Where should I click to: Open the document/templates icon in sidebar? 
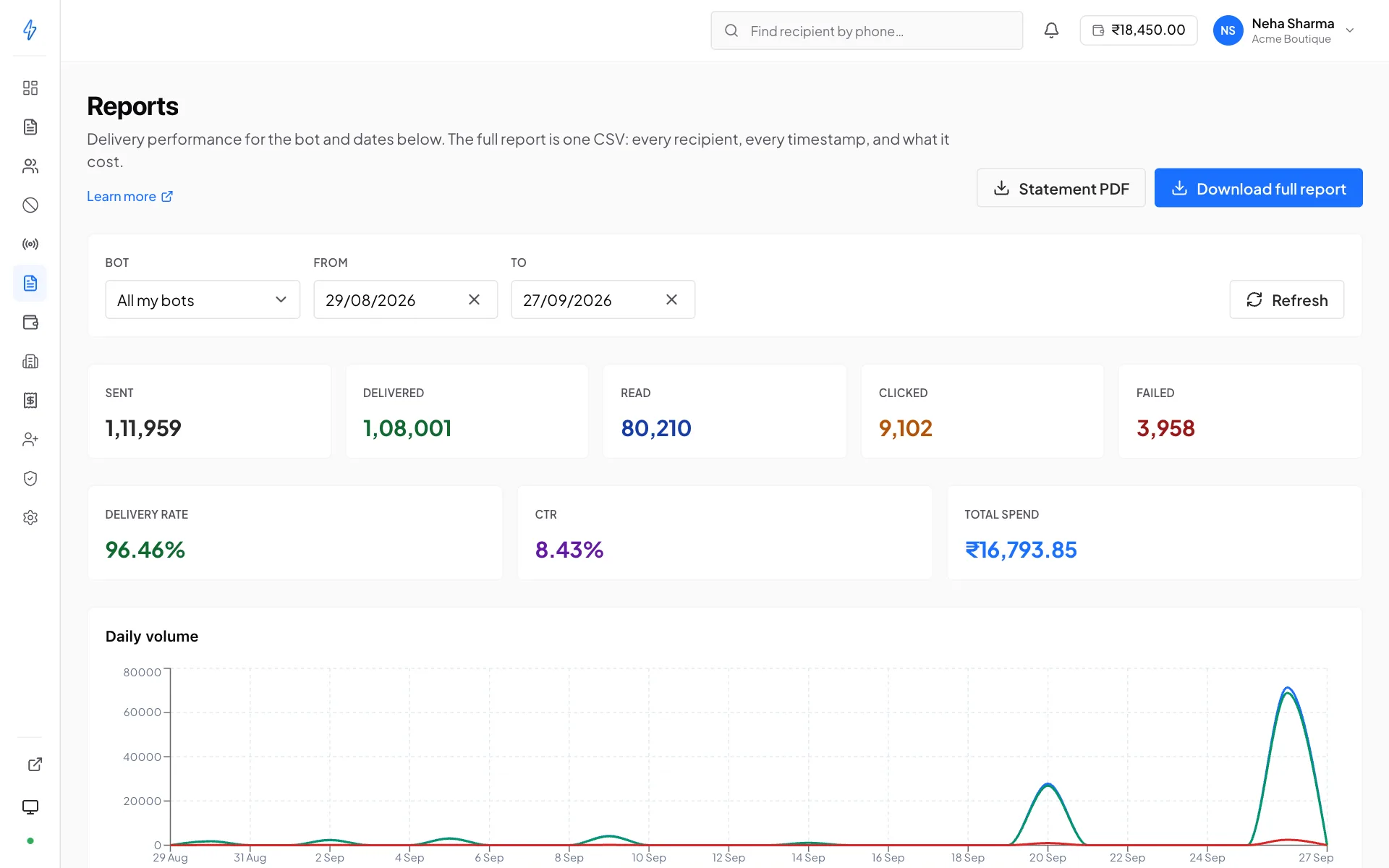click(x=30, y=127)
